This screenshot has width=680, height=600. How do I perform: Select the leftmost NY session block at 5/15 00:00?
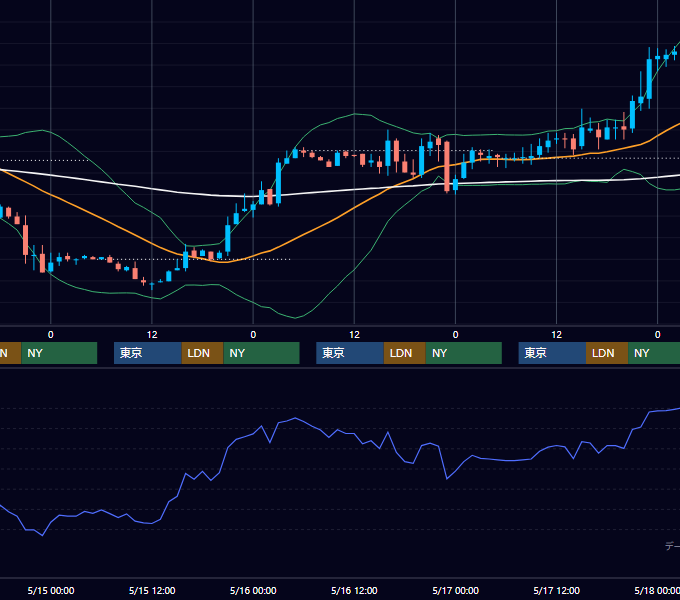coord(59,353)
